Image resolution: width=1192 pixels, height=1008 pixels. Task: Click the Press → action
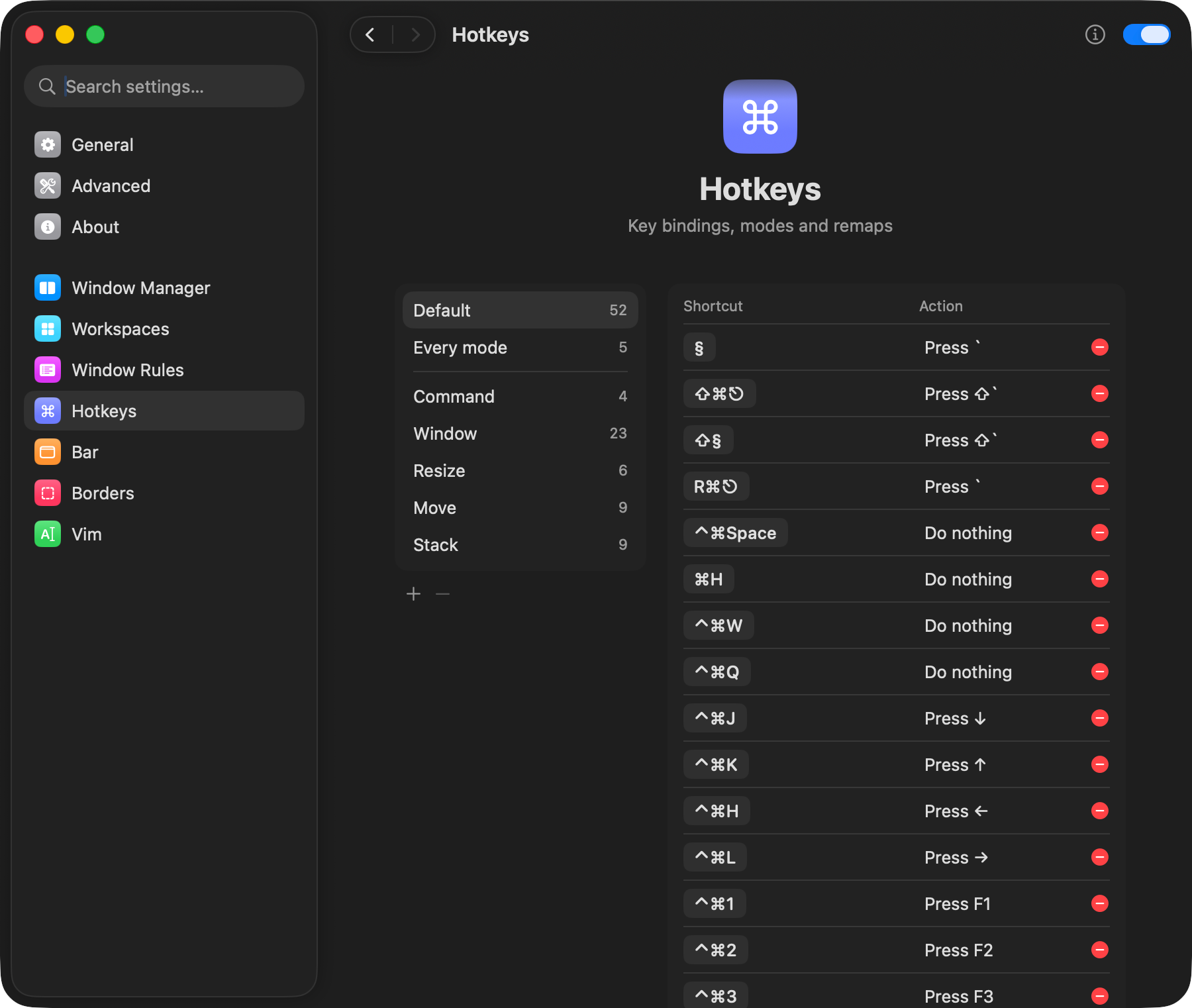coord(956,857)
